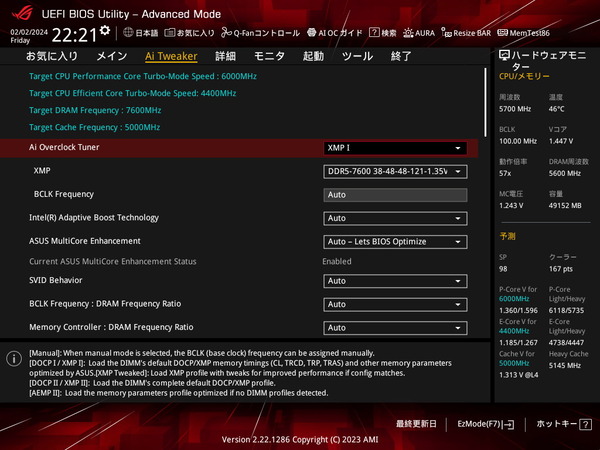Open the XMP profile dropdown
Viewport: 600px width, 450px height.
pos(396,171)
